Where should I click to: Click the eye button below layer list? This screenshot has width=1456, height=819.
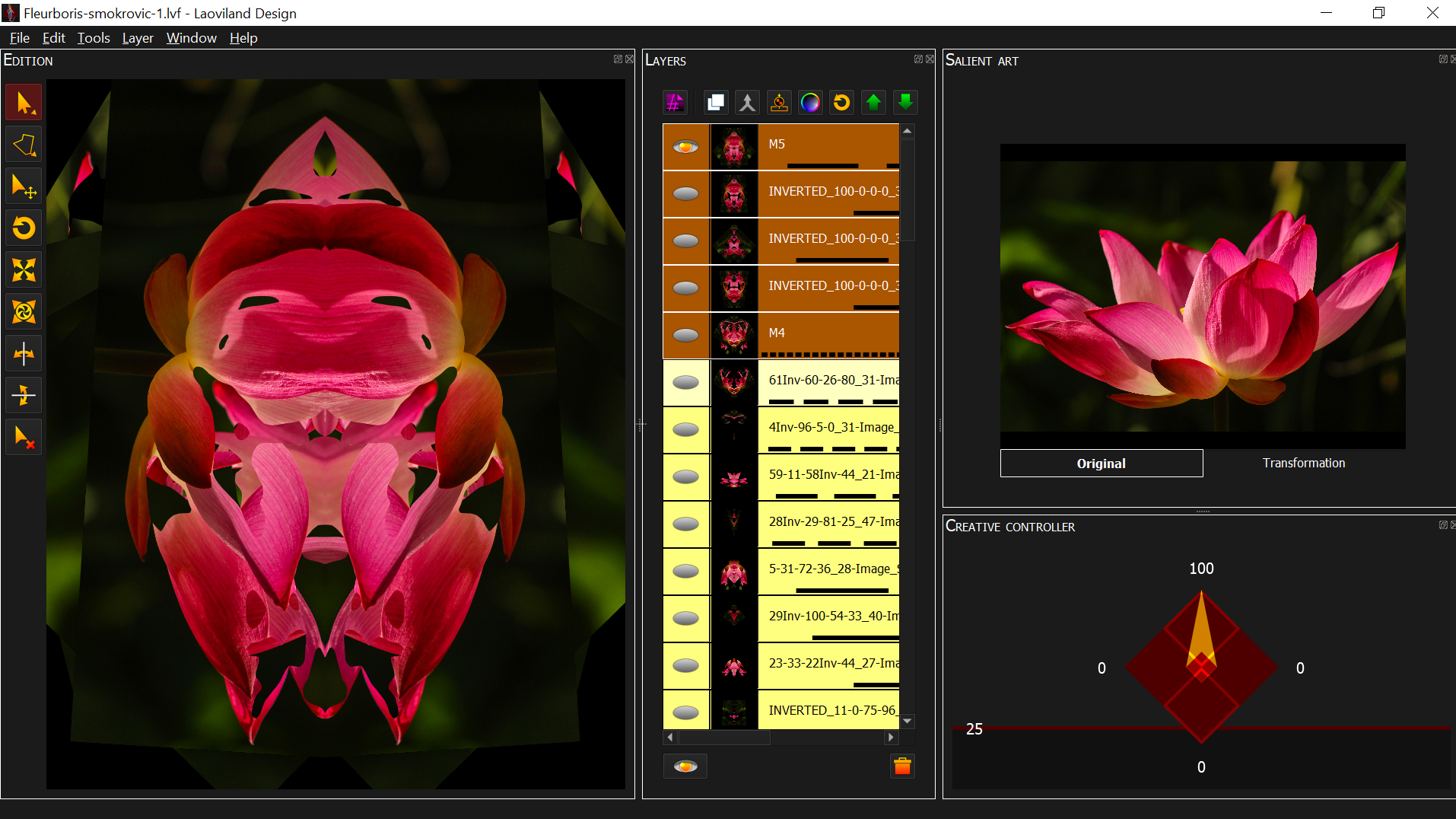coord(685,766)
